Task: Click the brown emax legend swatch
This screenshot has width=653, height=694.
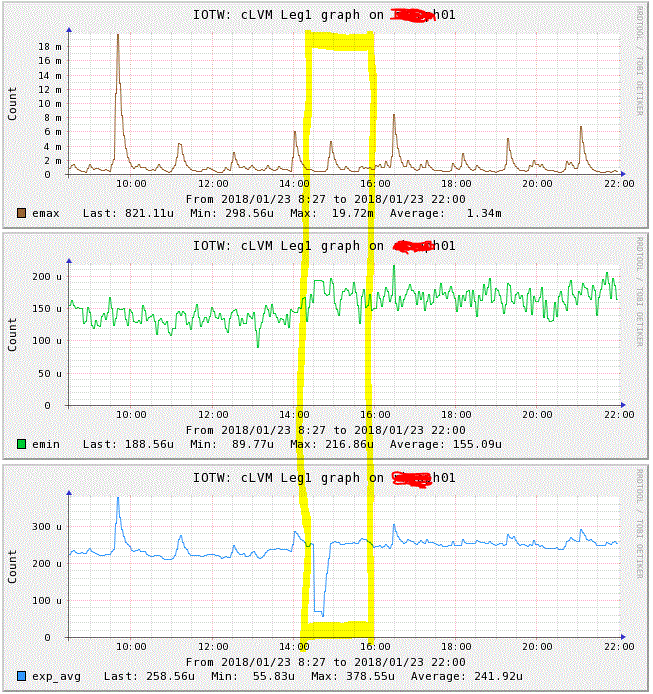Action: (21, 213)
